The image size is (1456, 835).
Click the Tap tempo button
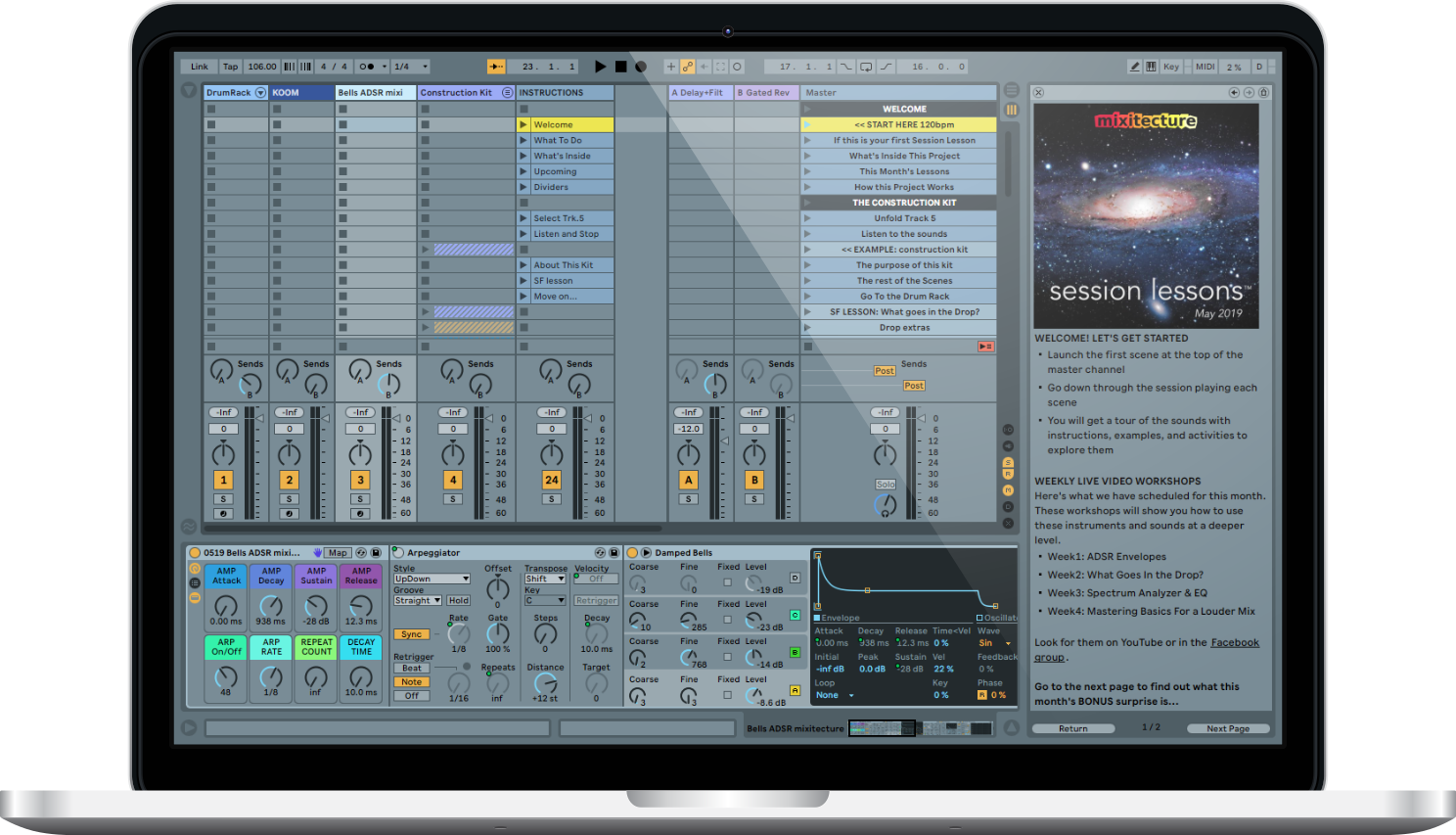tap(231, 67)
